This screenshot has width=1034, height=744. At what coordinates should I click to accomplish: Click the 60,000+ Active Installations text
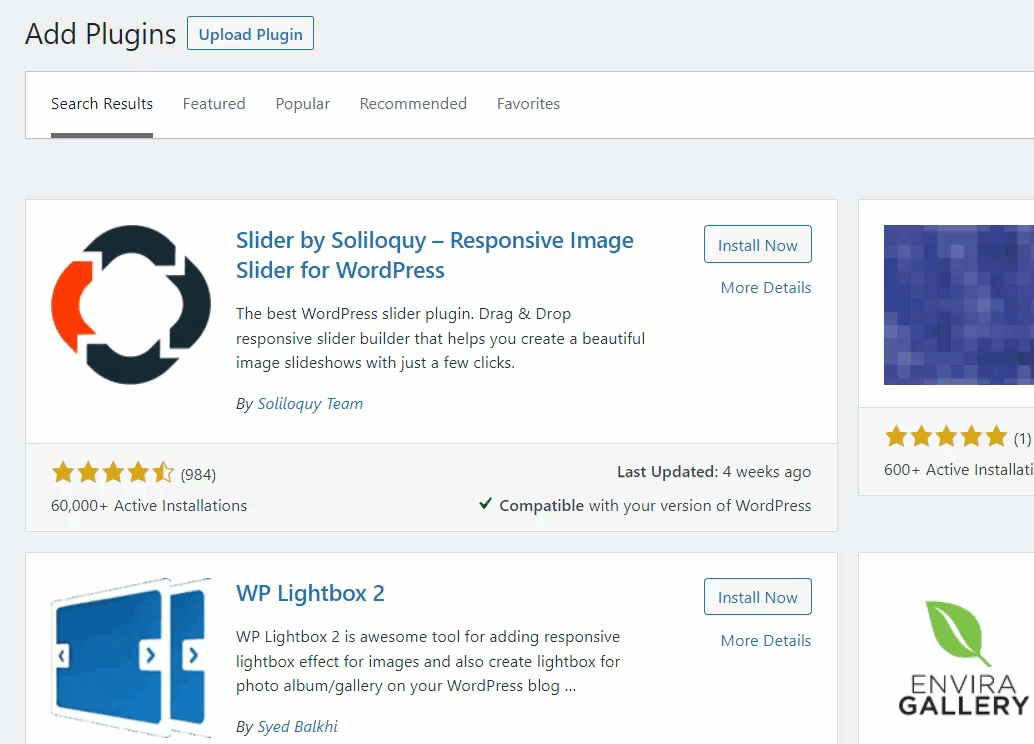pyautogui.click(x=149, y=506)
